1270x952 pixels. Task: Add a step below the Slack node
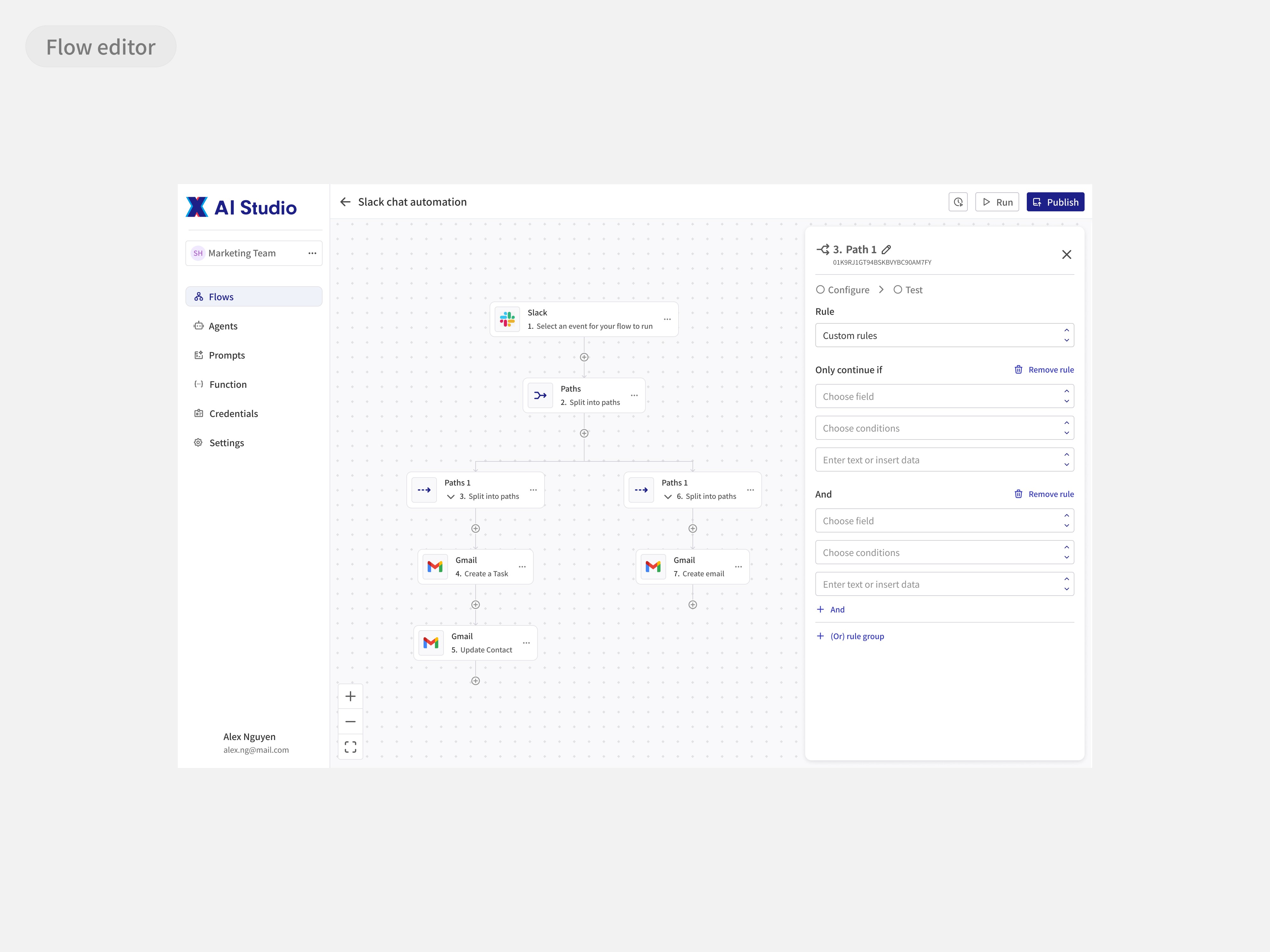click(584, 357)
